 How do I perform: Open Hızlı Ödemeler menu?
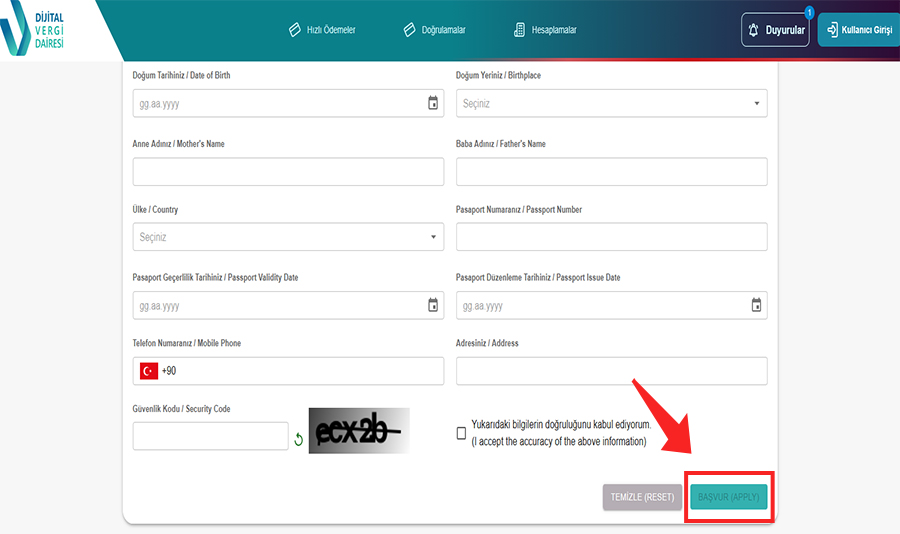point(322,30)
